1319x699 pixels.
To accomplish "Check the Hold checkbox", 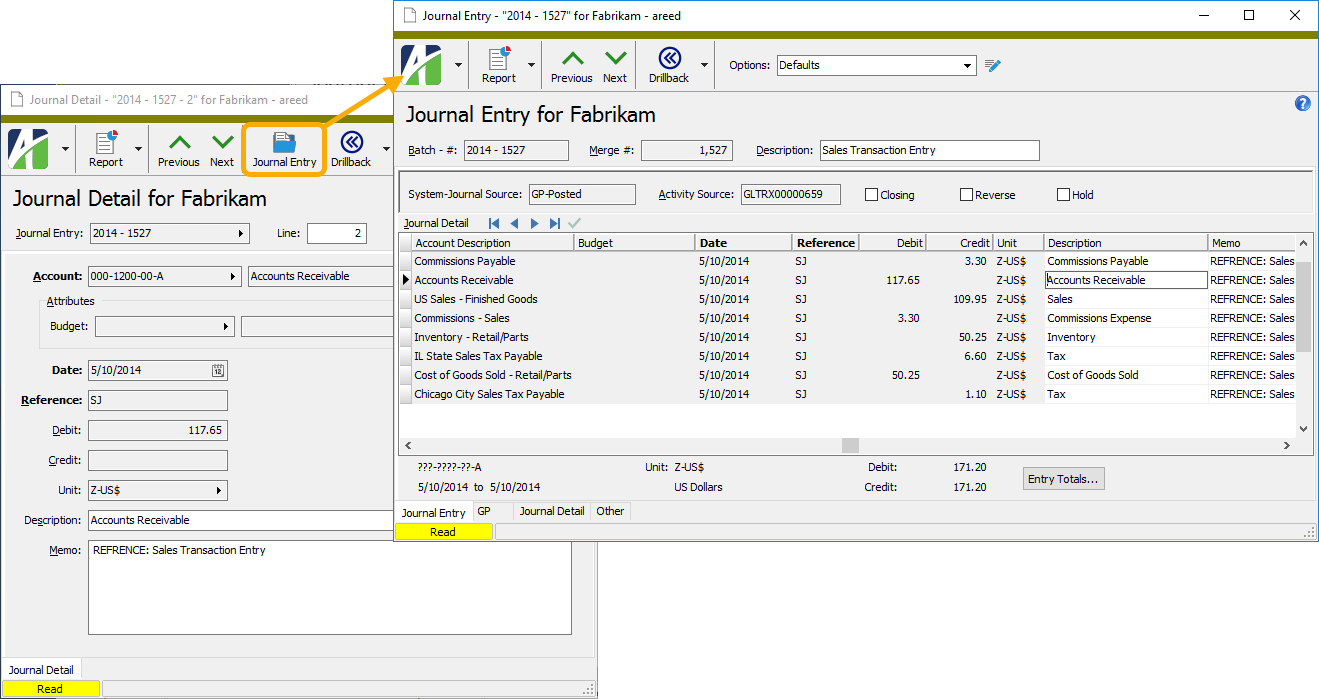I will point(1063,195).
